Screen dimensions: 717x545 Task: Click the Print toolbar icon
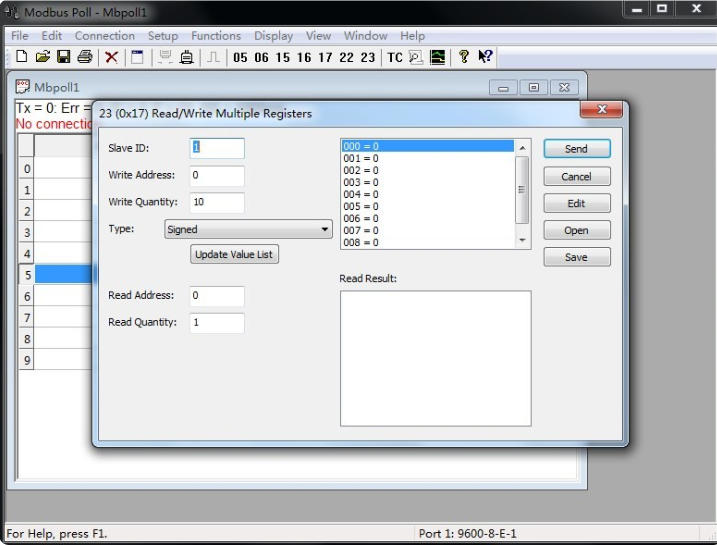click(85, 57)
